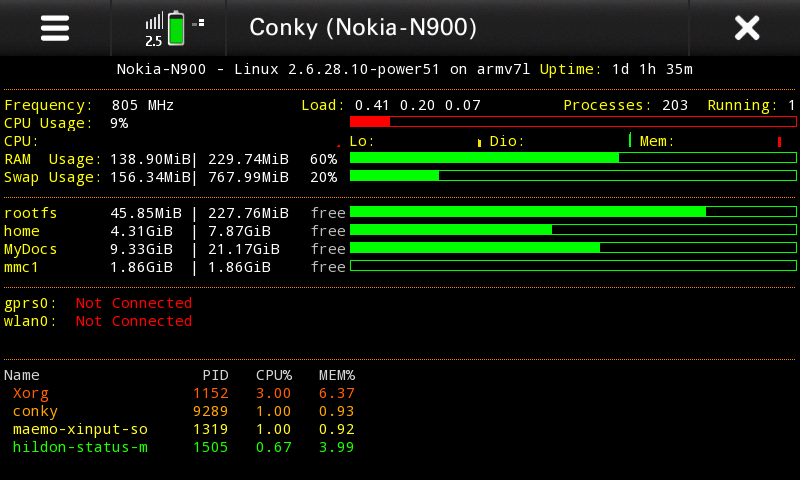Select the maemo-xinput-so process name
Image resolution: width=800 pixels, height=480 pixels.
click(81, 430)
